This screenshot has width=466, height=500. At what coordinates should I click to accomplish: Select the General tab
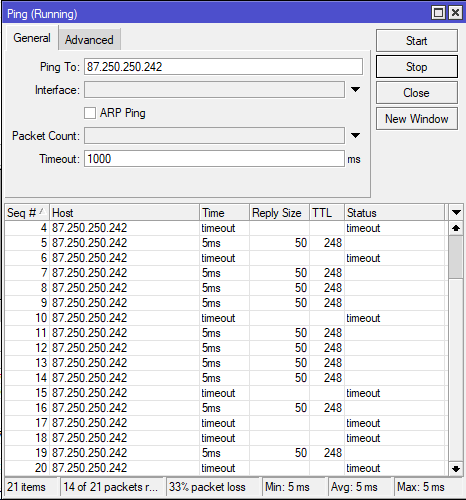(32, 38)
